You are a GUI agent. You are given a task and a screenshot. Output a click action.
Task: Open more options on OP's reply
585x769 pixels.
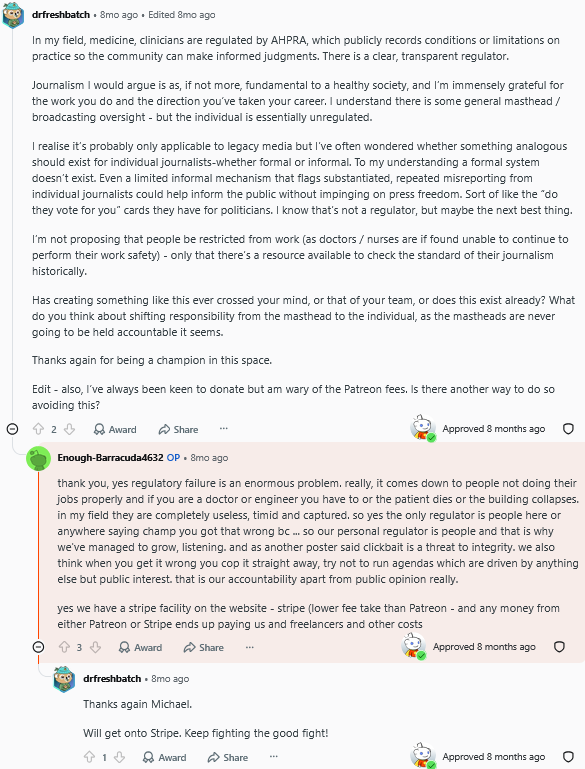250,647
